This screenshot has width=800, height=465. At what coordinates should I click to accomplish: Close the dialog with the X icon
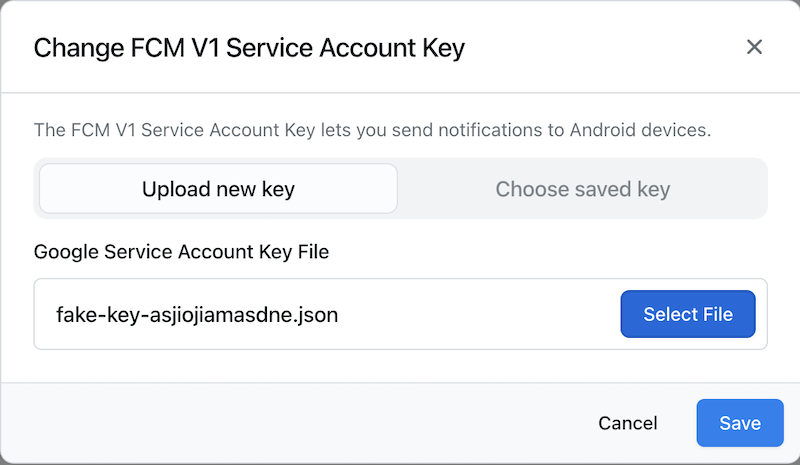tap(754, 47)
